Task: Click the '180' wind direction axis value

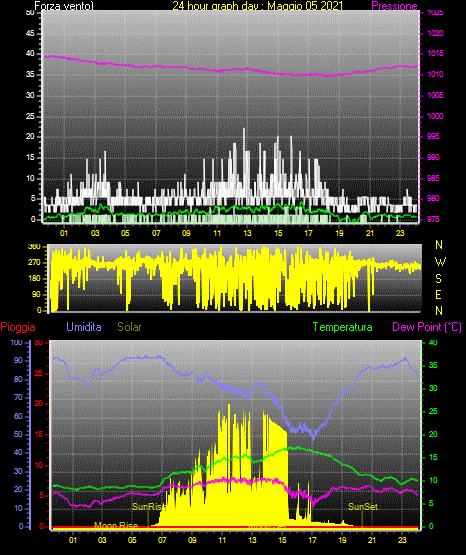Action: pyautogui.click(x=34, y=279)
